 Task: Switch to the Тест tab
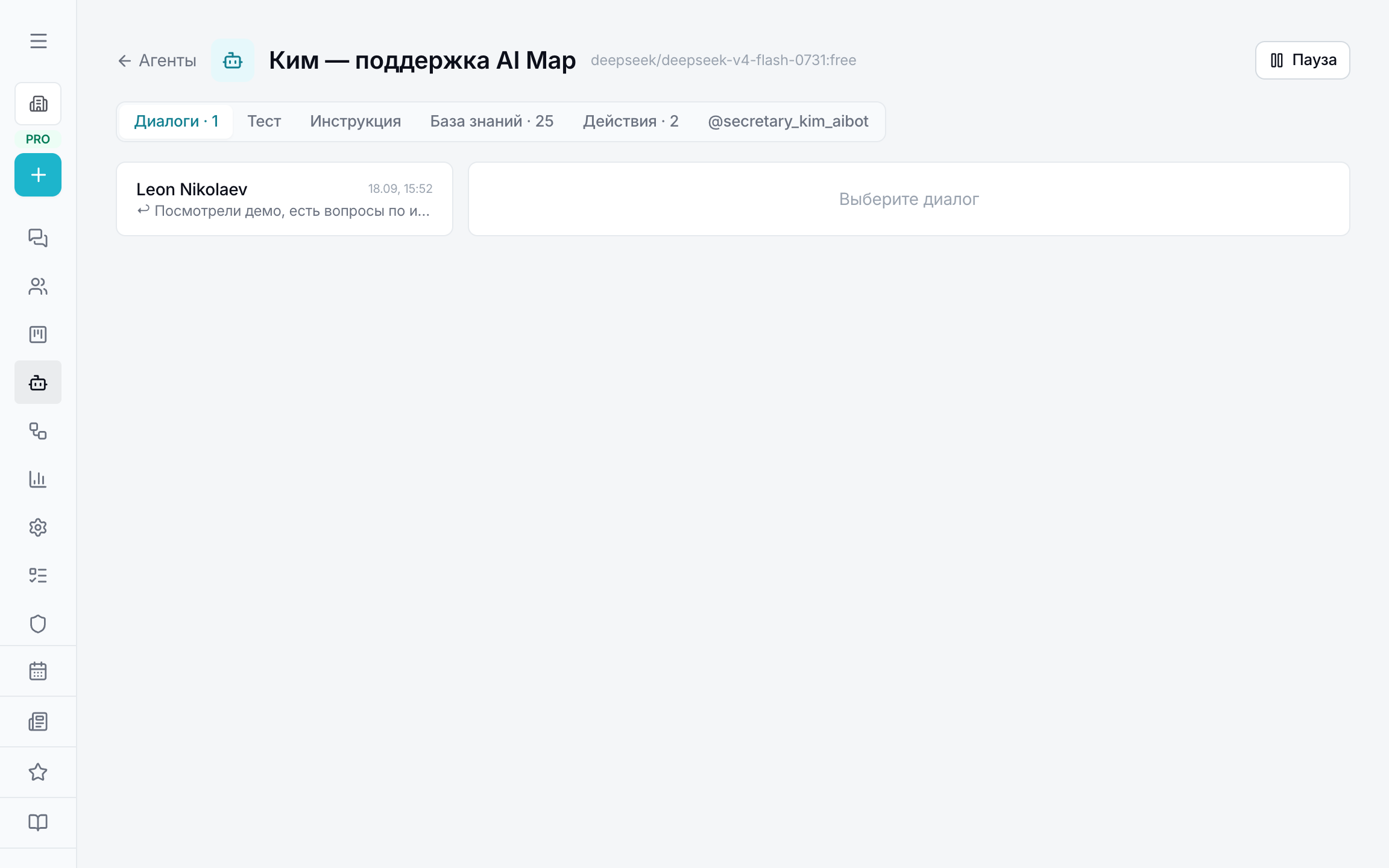pyautogui.click(x=264, y=121)
